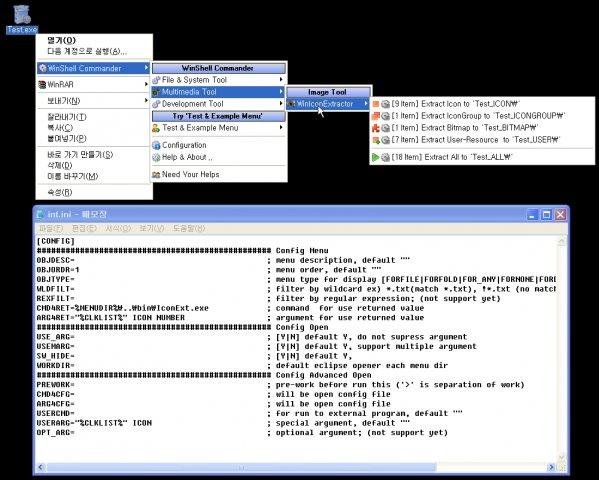The image size is (599, 480).
Task: Select '[1 Item] Extract IconGroup' entry
Action: 482,116
